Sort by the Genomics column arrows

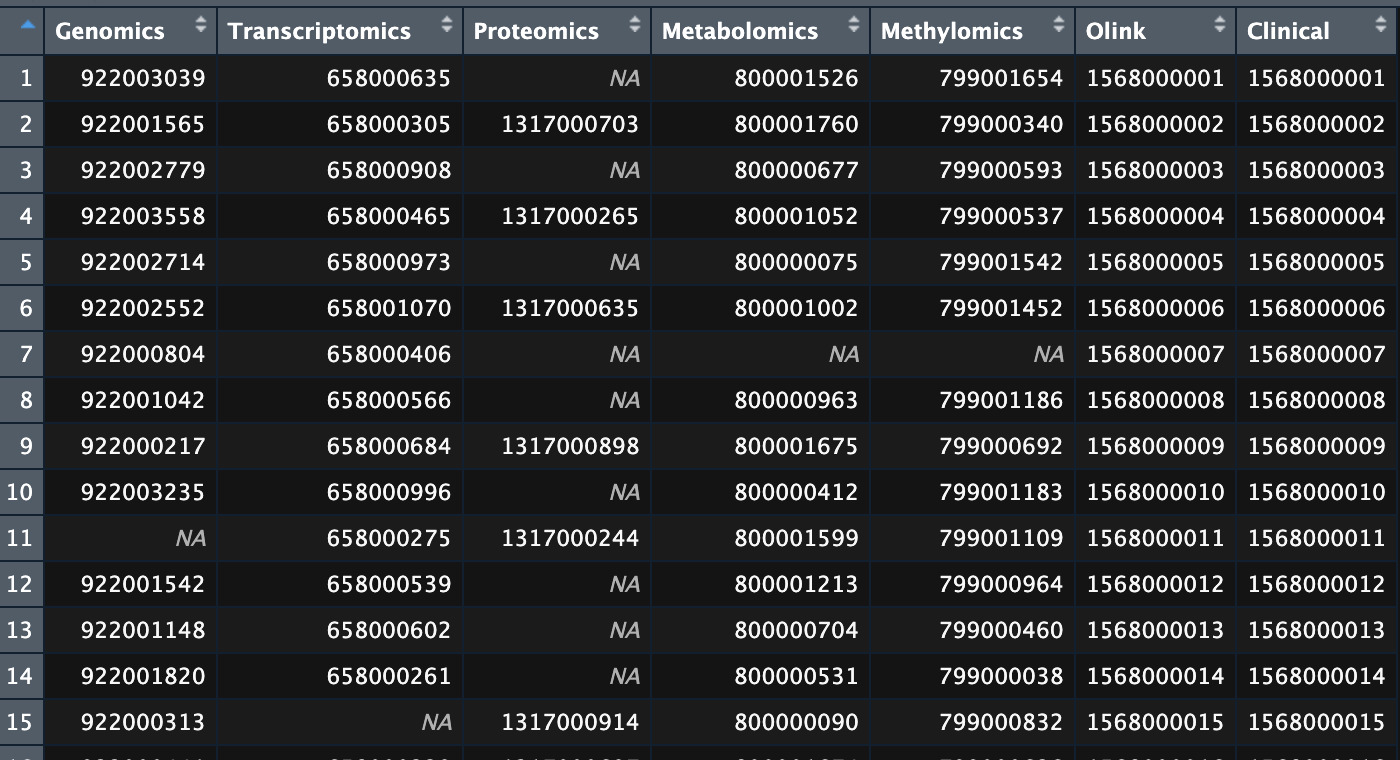tap(201, 25)
